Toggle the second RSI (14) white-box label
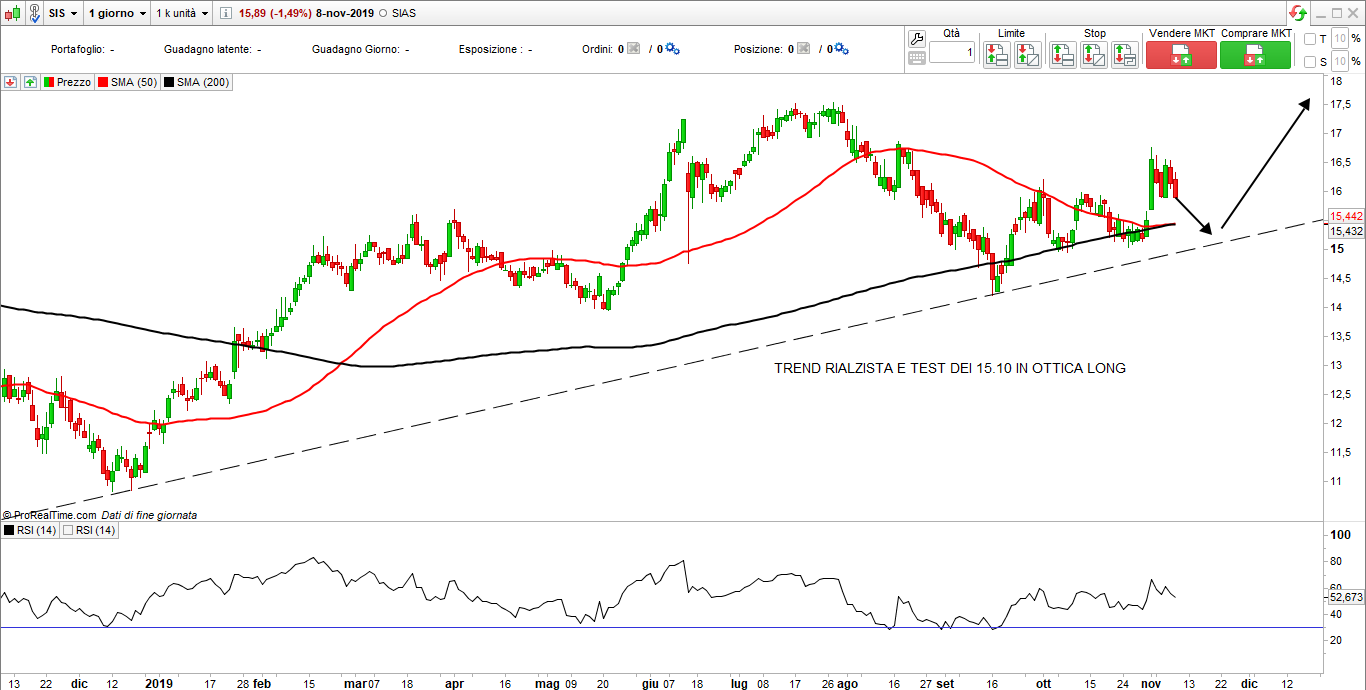 point(90,531)
